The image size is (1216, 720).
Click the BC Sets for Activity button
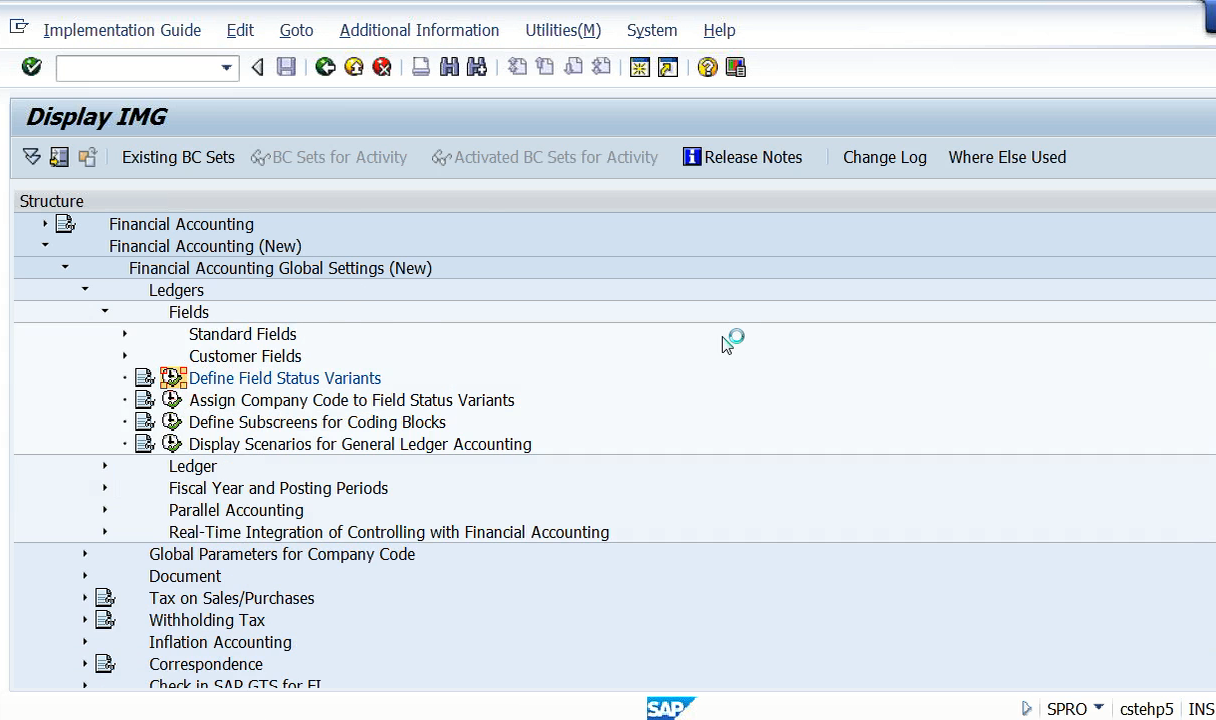click(x=329, y=157)
